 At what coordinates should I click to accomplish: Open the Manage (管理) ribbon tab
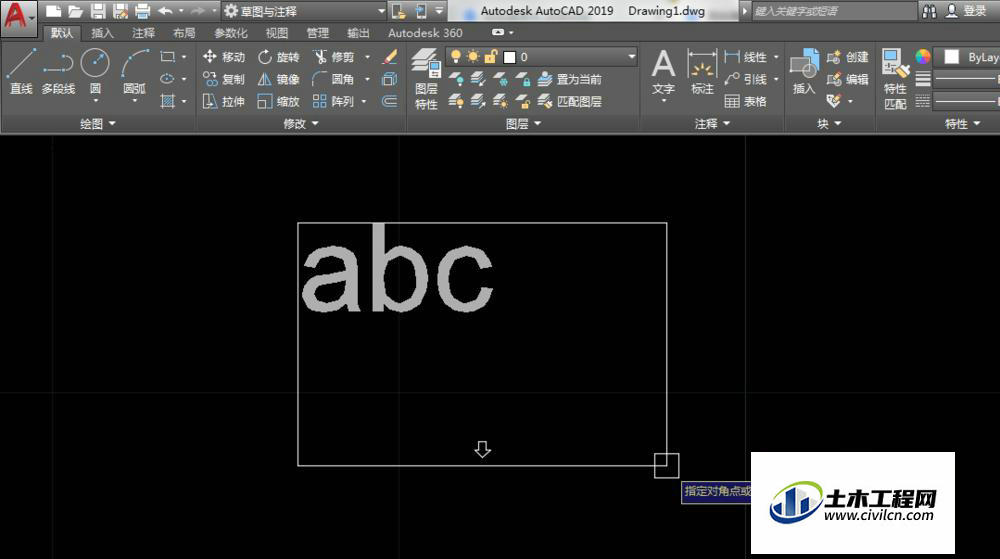click(x=317, y=33)
